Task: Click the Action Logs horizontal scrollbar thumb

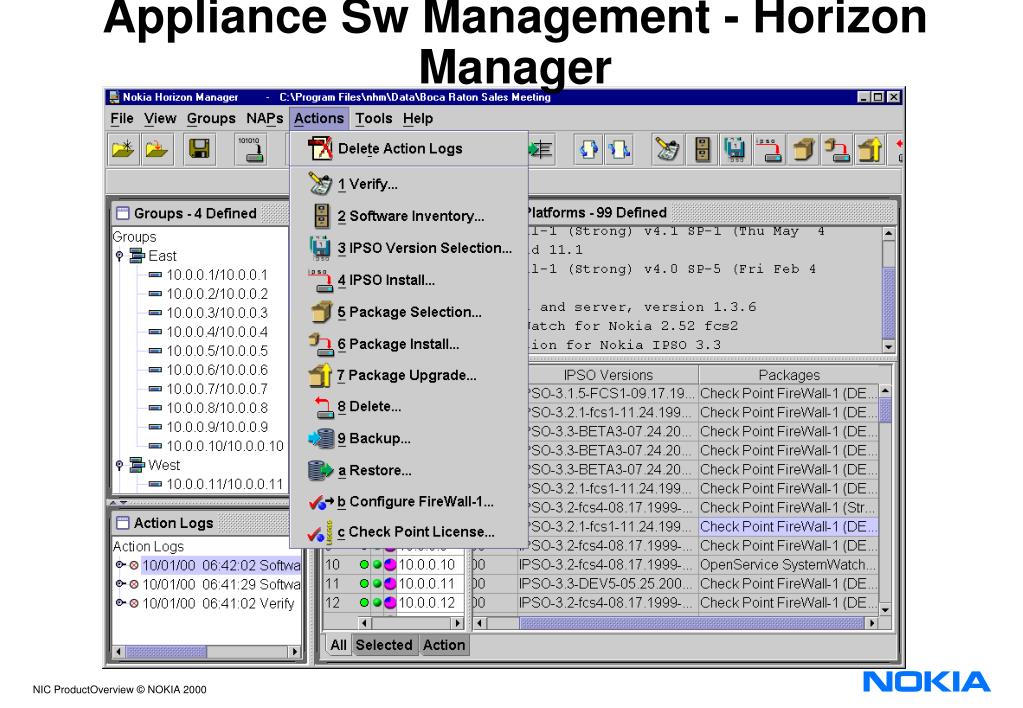Action: tap(166, 651)
